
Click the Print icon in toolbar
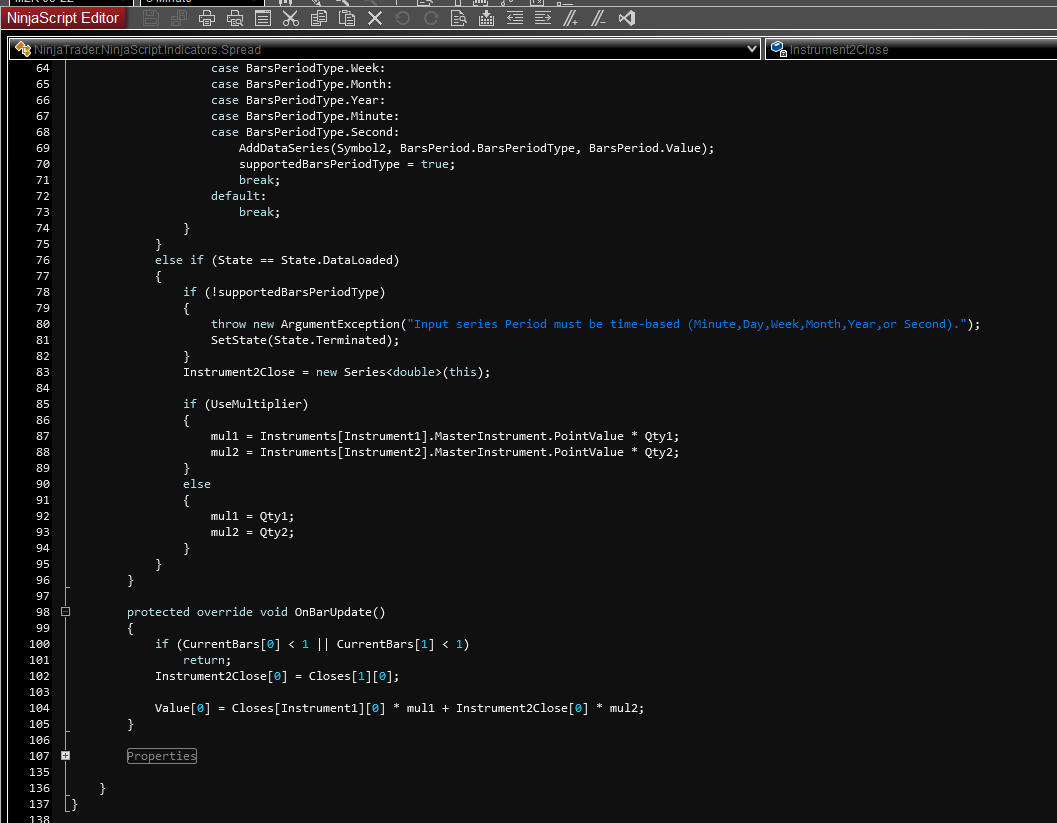tap(207, 18)
